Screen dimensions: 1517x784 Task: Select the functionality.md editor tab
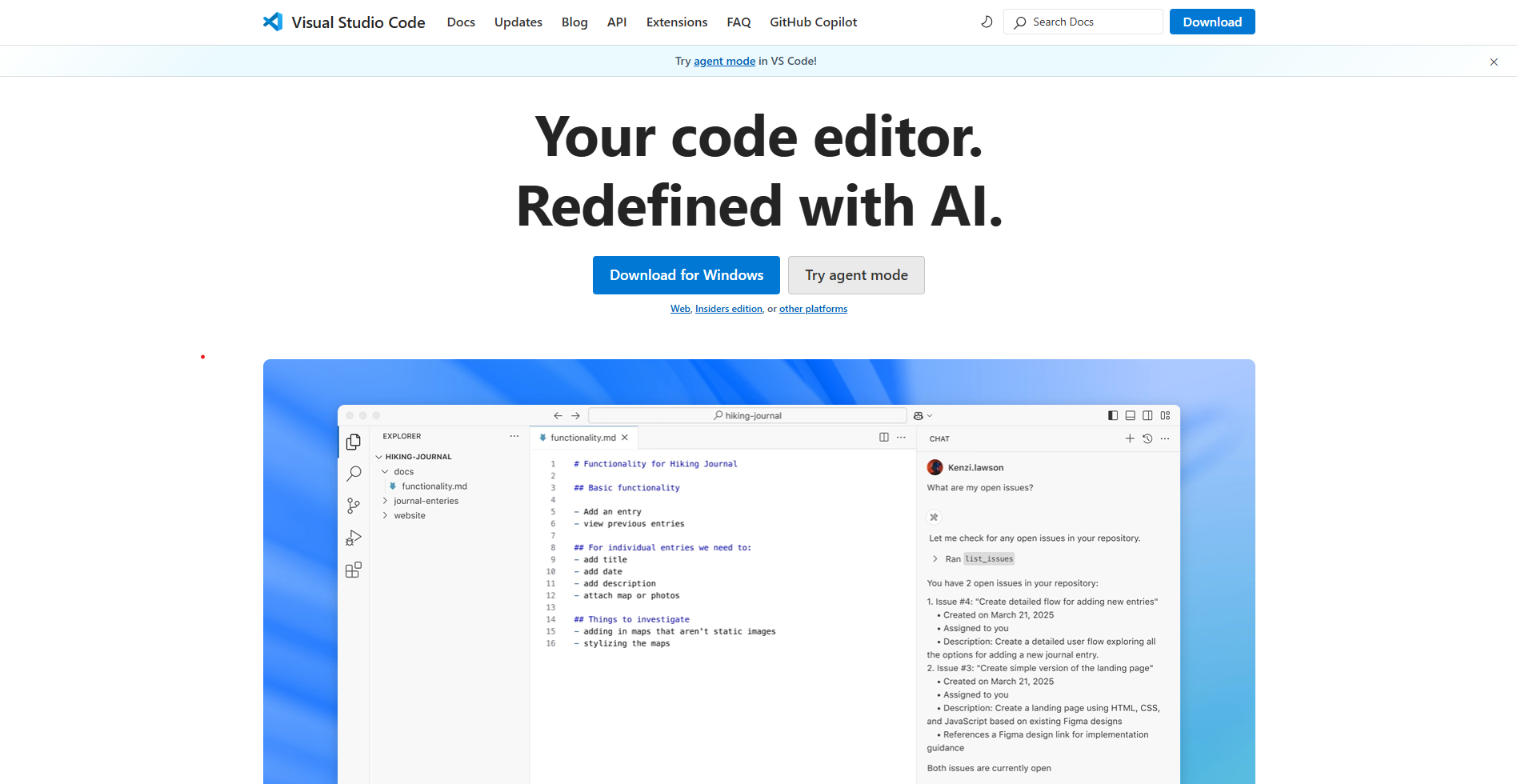pos(582,438)
